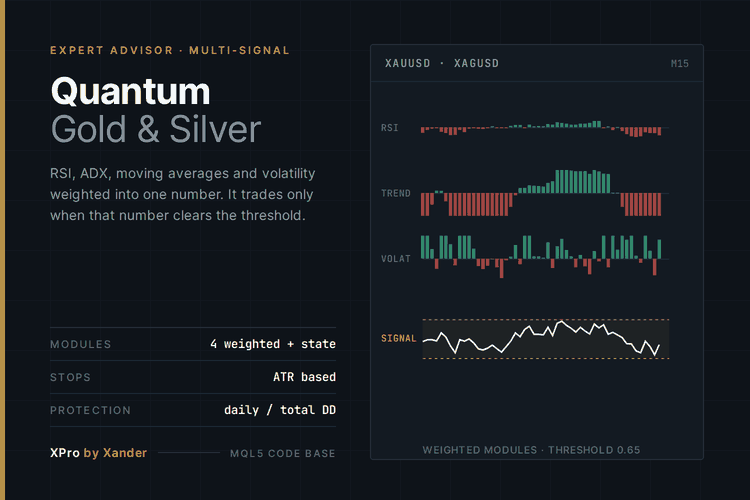The image size is (750, 500).
Task: Click the 'MQL5 CODE BASE' text
Action: pyautogui.click(x=283, y=453)
